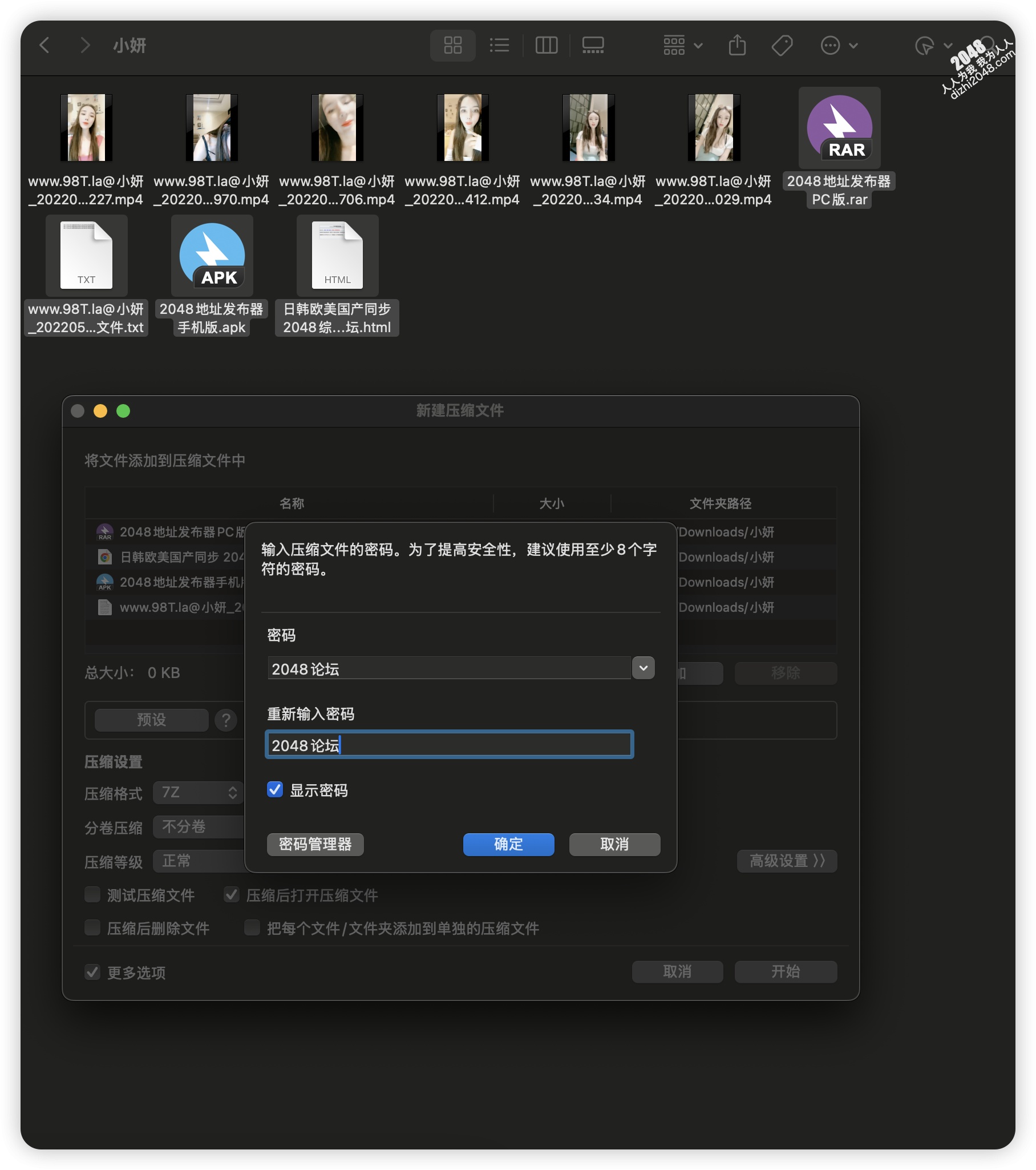Switch Finder to gallery view
The image size is (1036, 1170).
(593, 45)
